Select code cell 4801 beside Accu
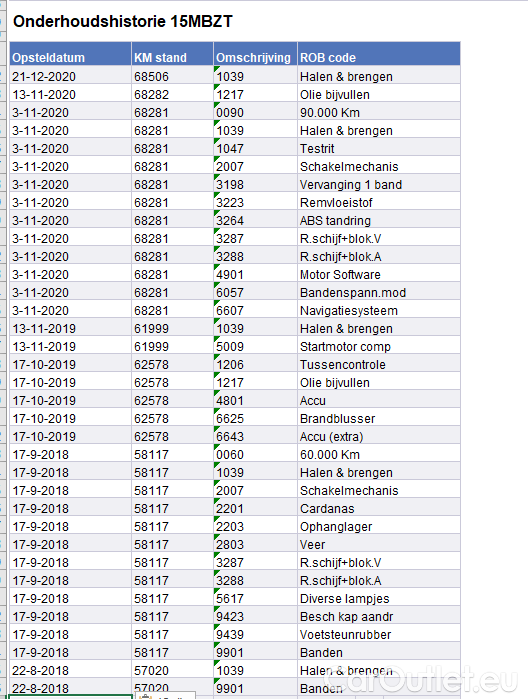This screenshot has height=699, width=528. [x=255, y=400]
